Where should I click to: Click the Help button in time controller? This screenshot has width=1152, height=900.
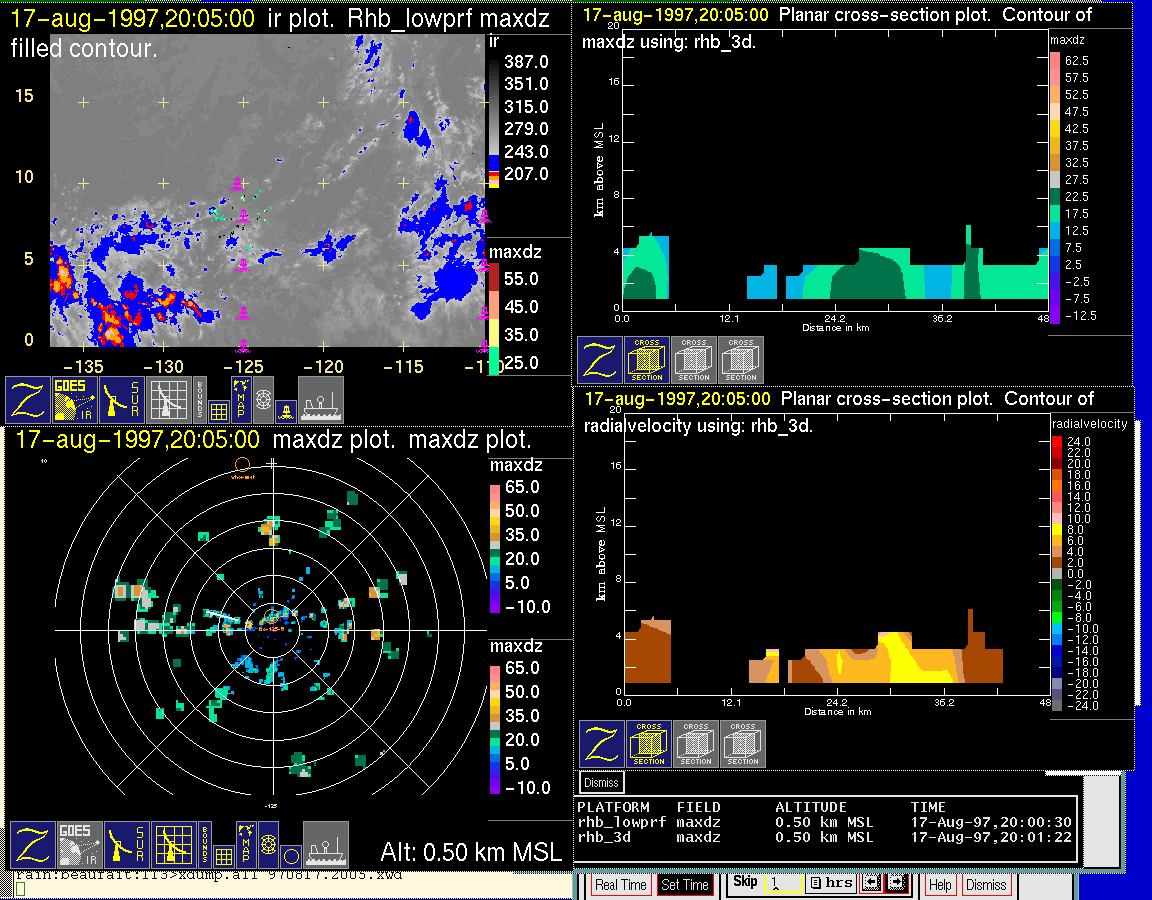[940, 885]
